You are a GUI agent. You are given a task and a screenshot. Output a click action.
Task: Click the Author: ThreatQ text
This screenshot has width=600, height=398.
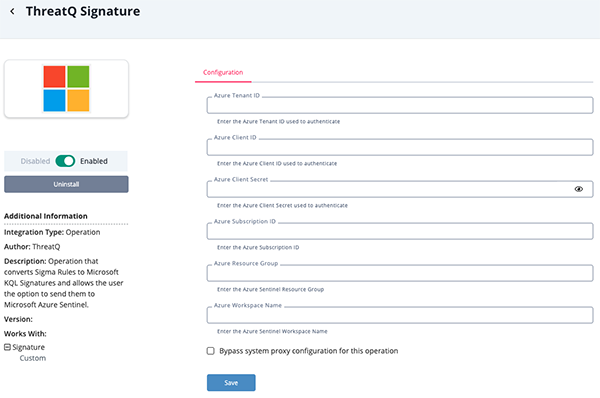(32, 247)
